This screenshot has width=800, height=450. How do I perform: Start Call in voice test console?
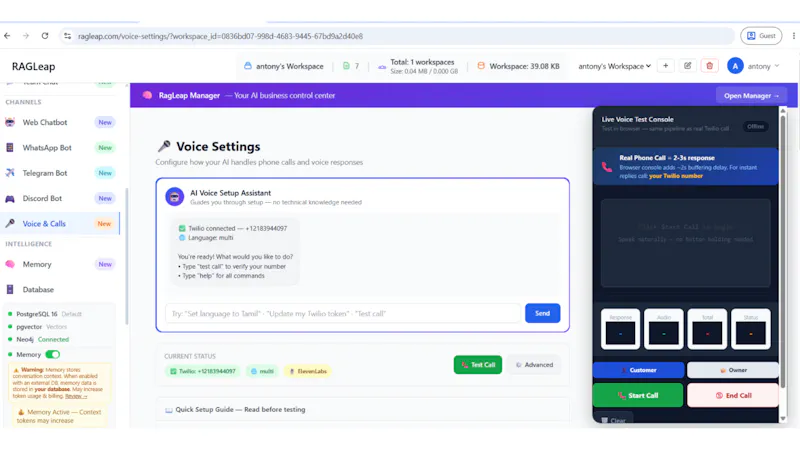(638, 395)
